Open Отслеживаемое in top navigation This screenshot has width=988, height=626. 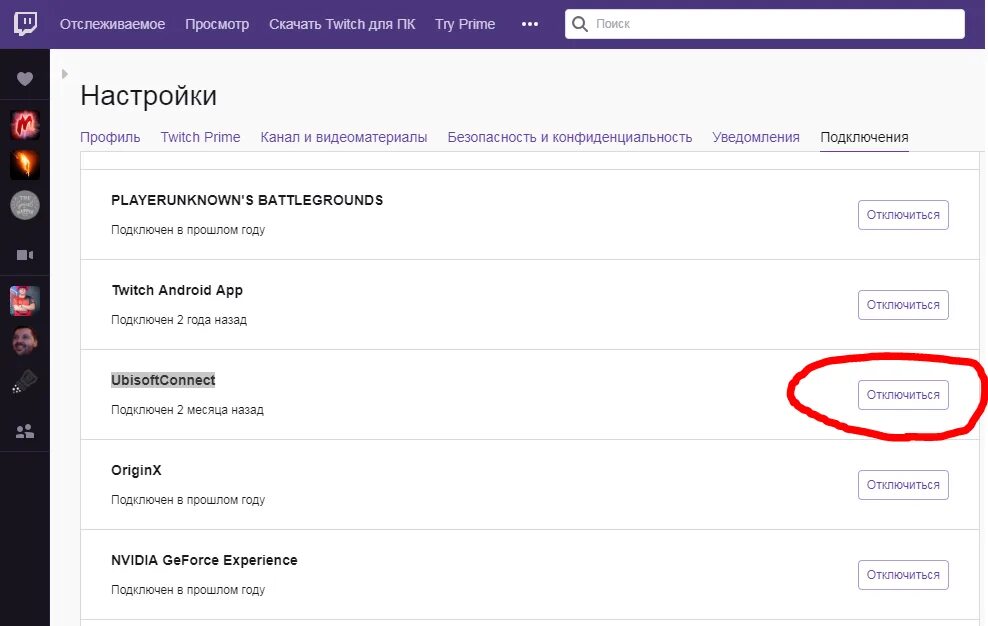pyautogui.click(x=112, y=24)
